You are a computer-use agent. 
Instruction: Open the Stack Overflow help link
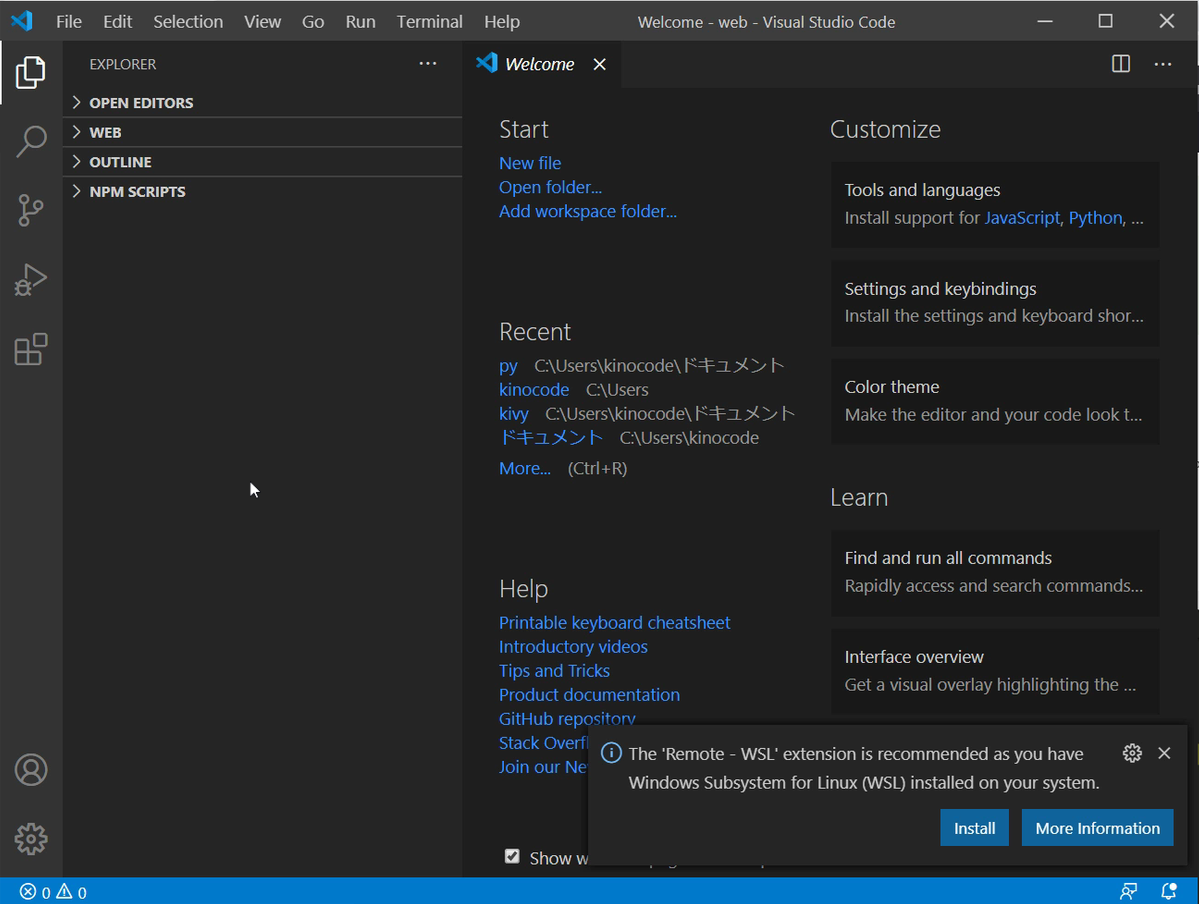coord(544,743)
